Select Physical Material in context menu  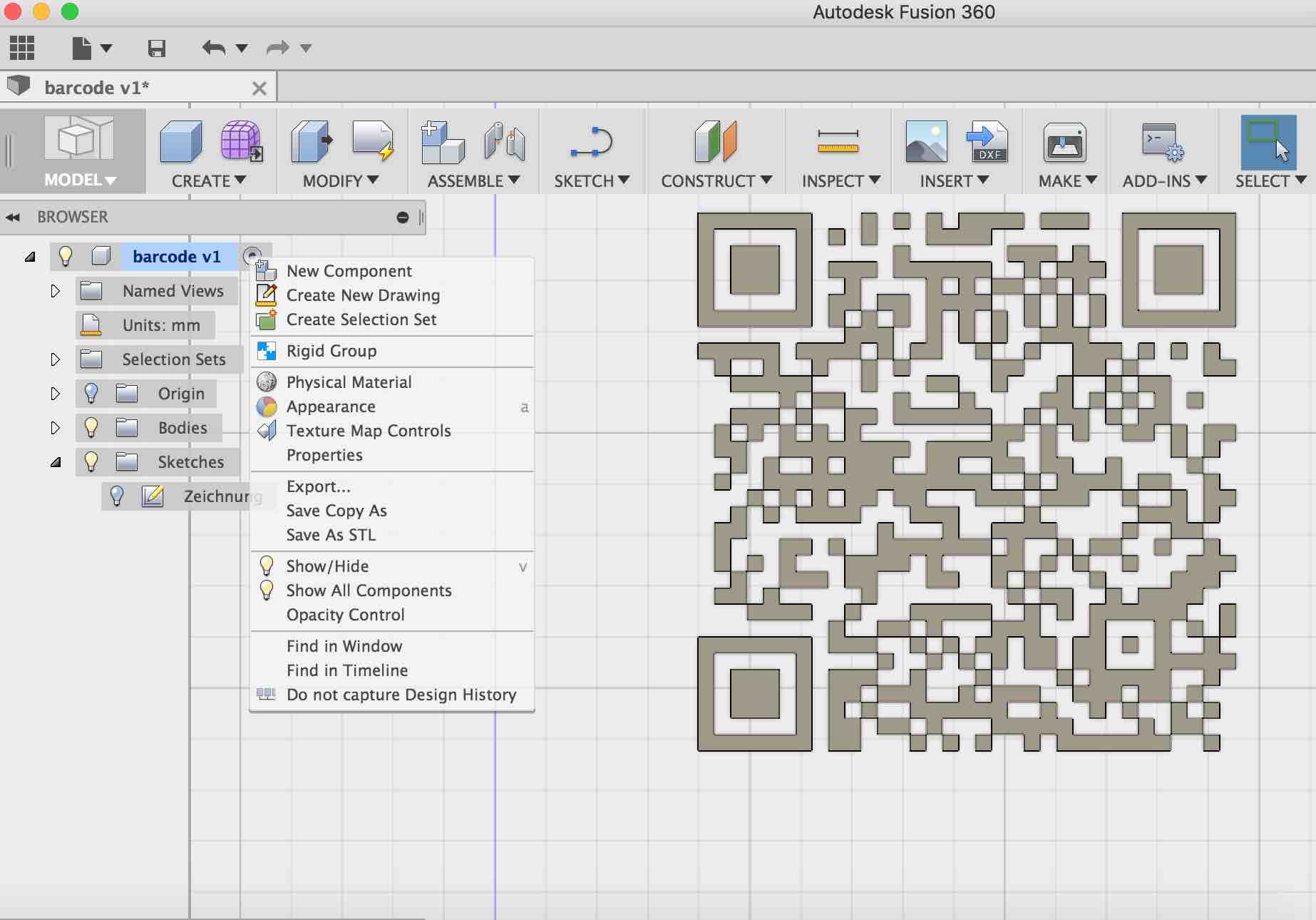(349, 382)
